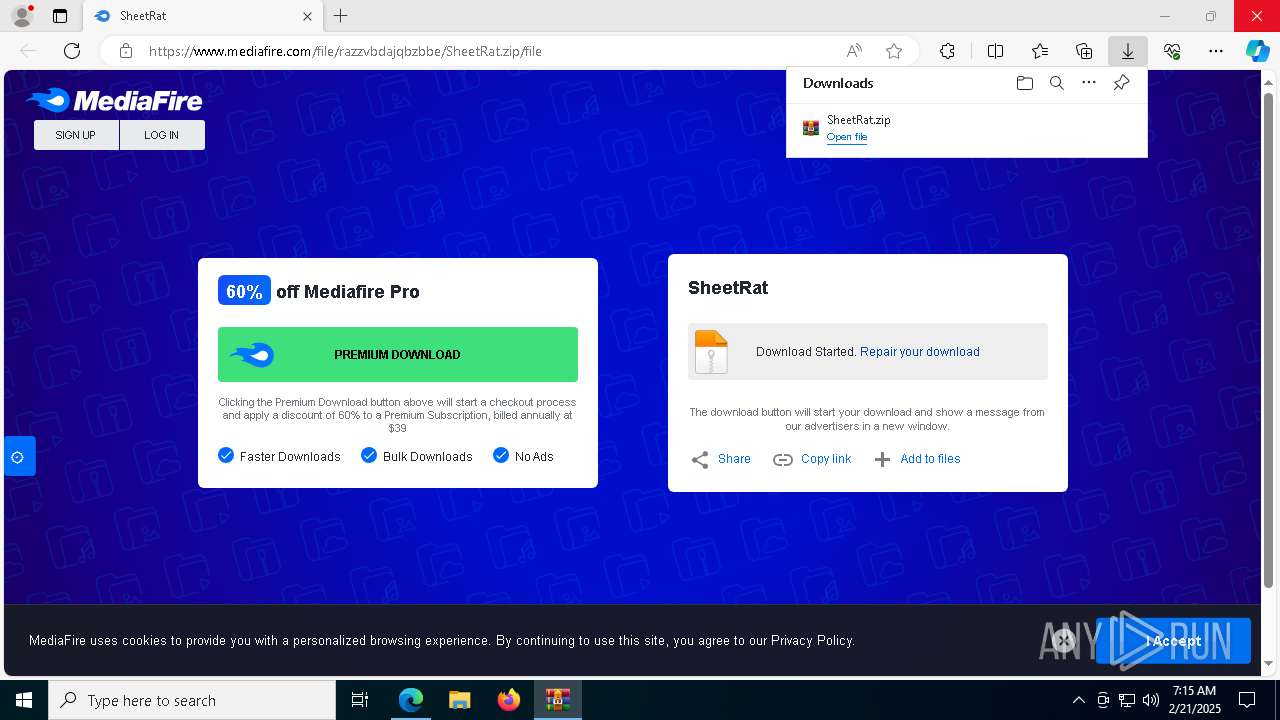Pin the Downloads panel
The image size is (1280, 720).
coord(1121,83)
